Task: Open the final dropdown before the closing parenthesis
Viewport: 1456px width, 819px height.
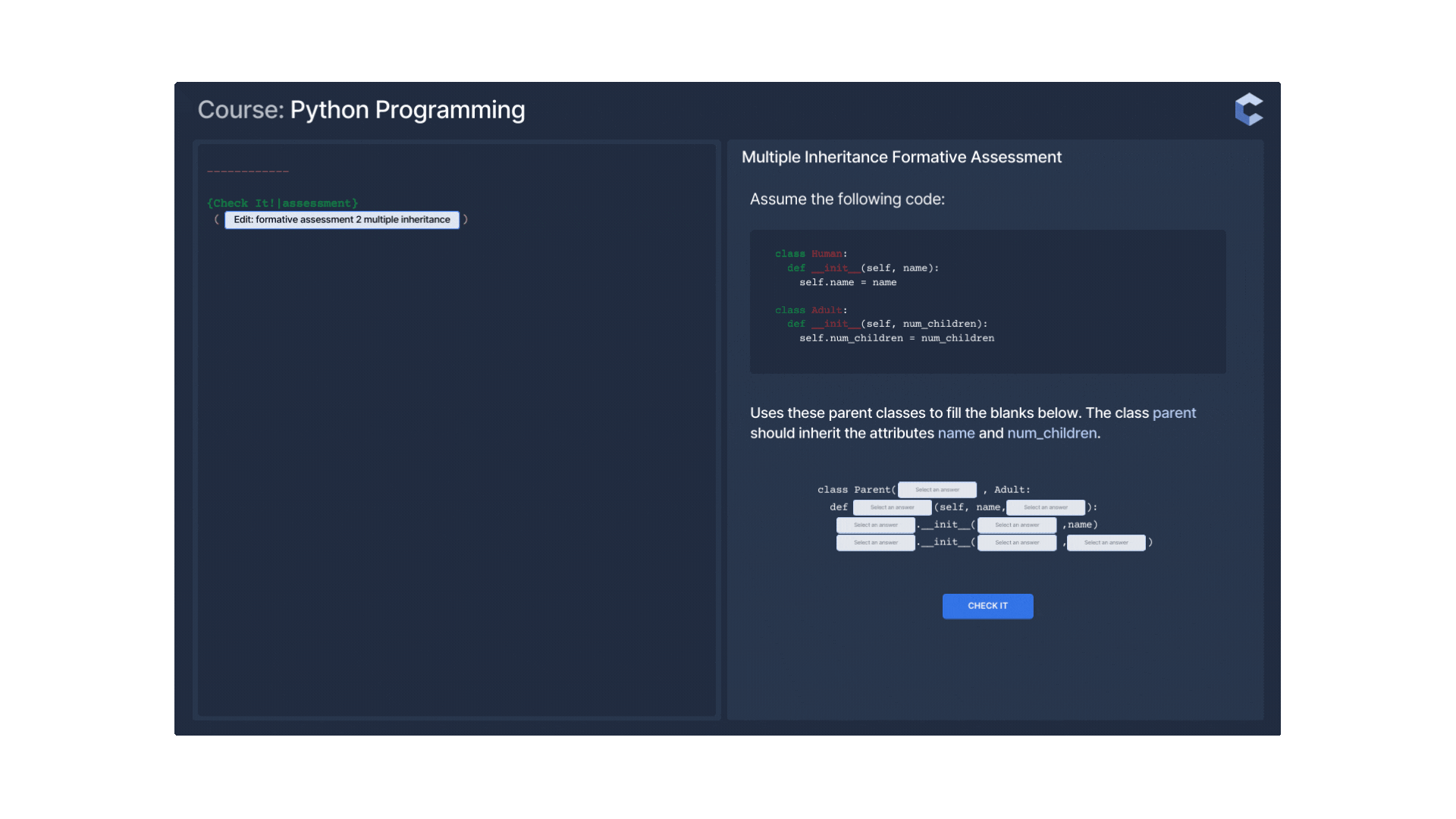Action: pos(1106,542)
